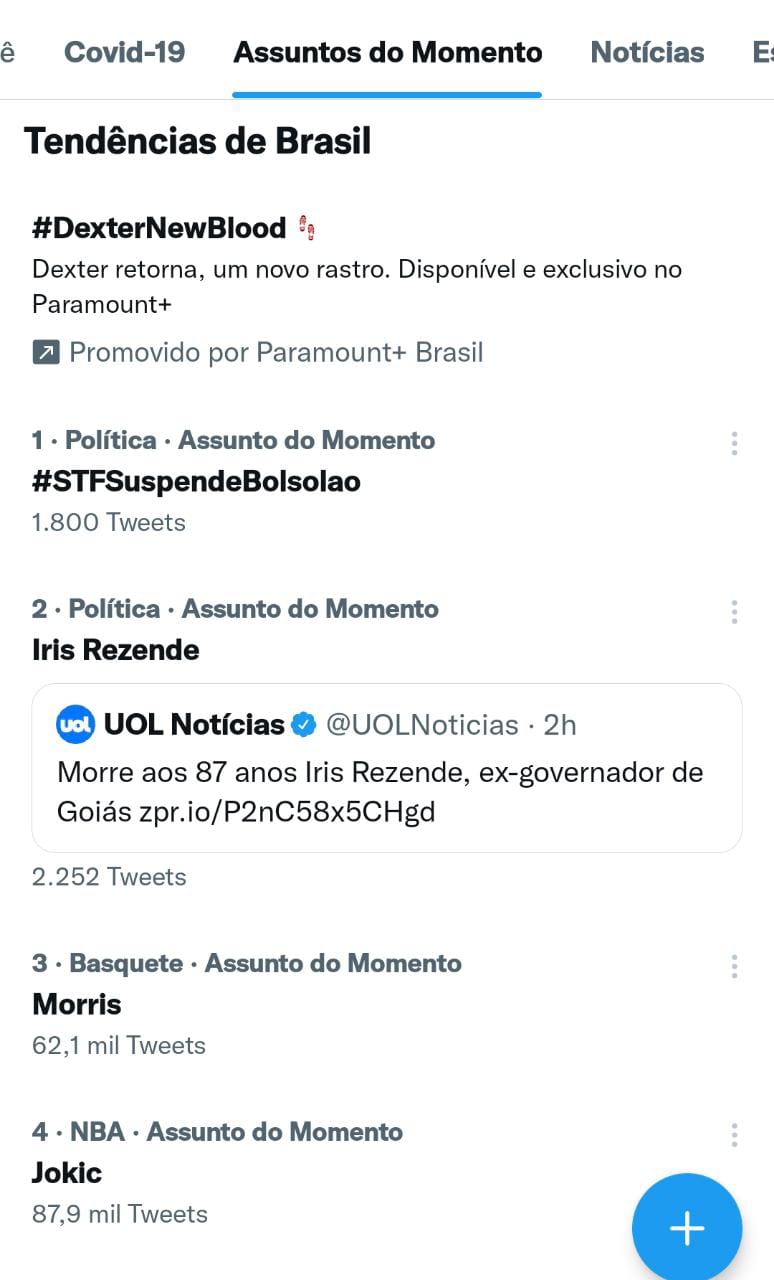The width and height of the screenshot is (774, 1280).
Task: Open three-dot menu for Jokic trend
Action: (x=734, y=1135)
